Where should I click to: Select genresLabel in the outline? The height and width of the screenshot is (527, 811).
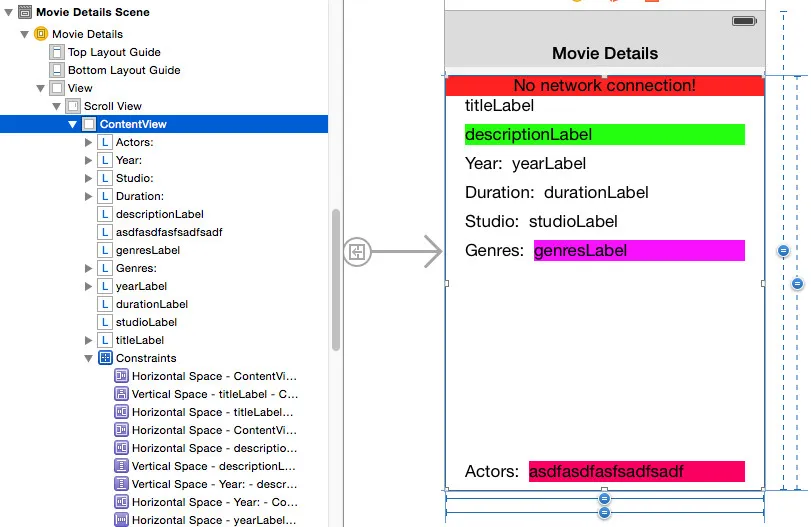pyautogui.click(x=148, y=250)
